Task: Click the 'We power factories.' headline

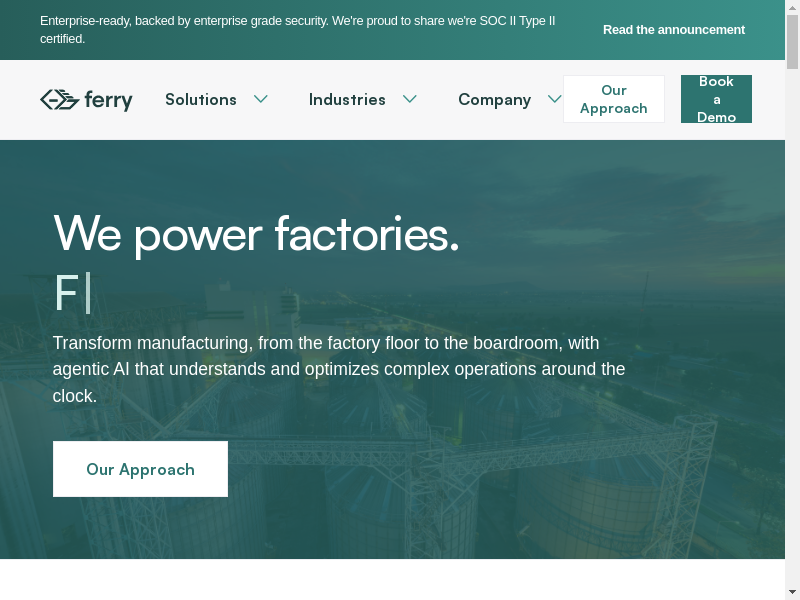Action: coord(256,233)
